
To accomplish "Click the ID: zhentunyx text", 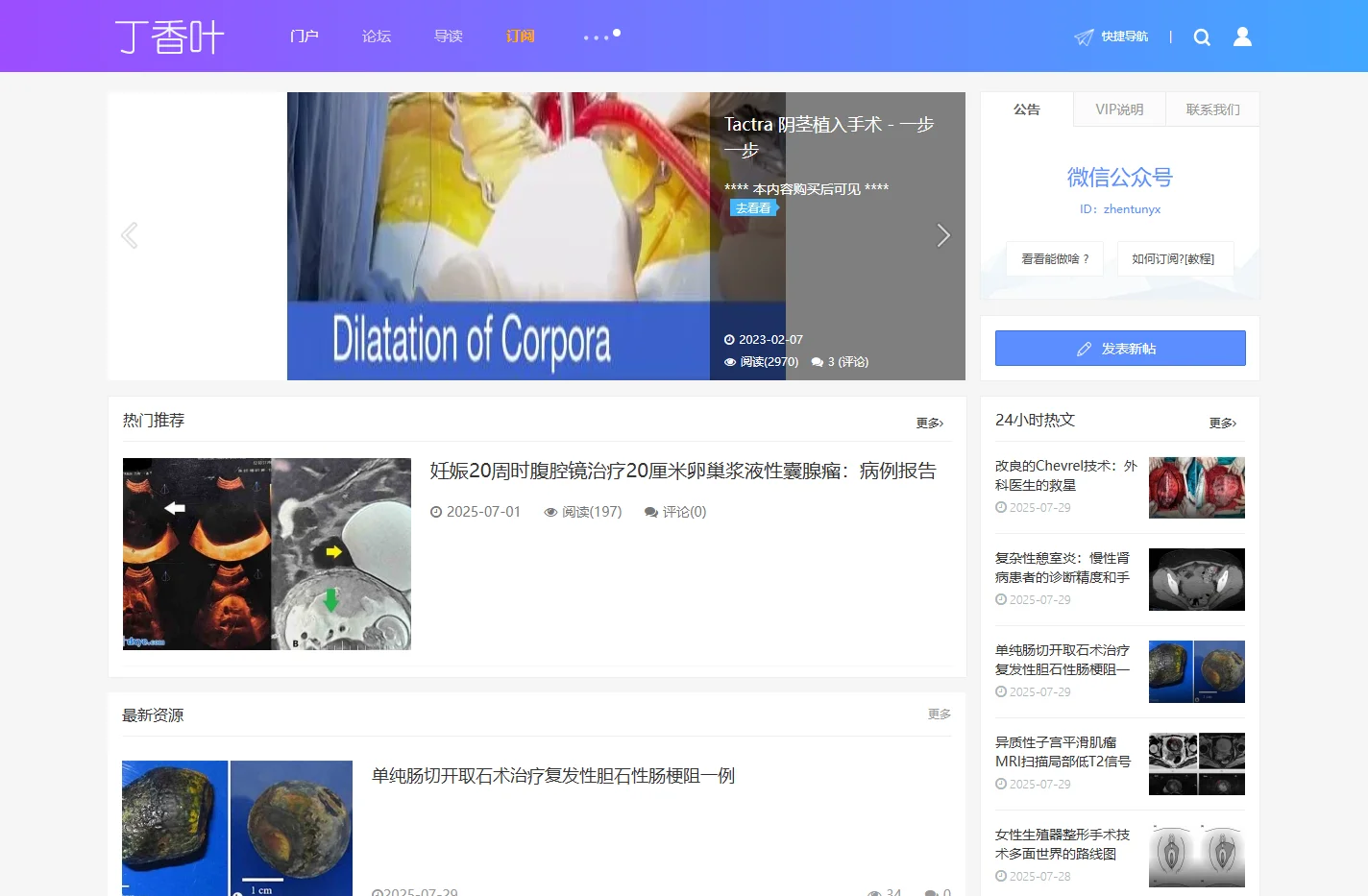I will [x=1120, y=209].
